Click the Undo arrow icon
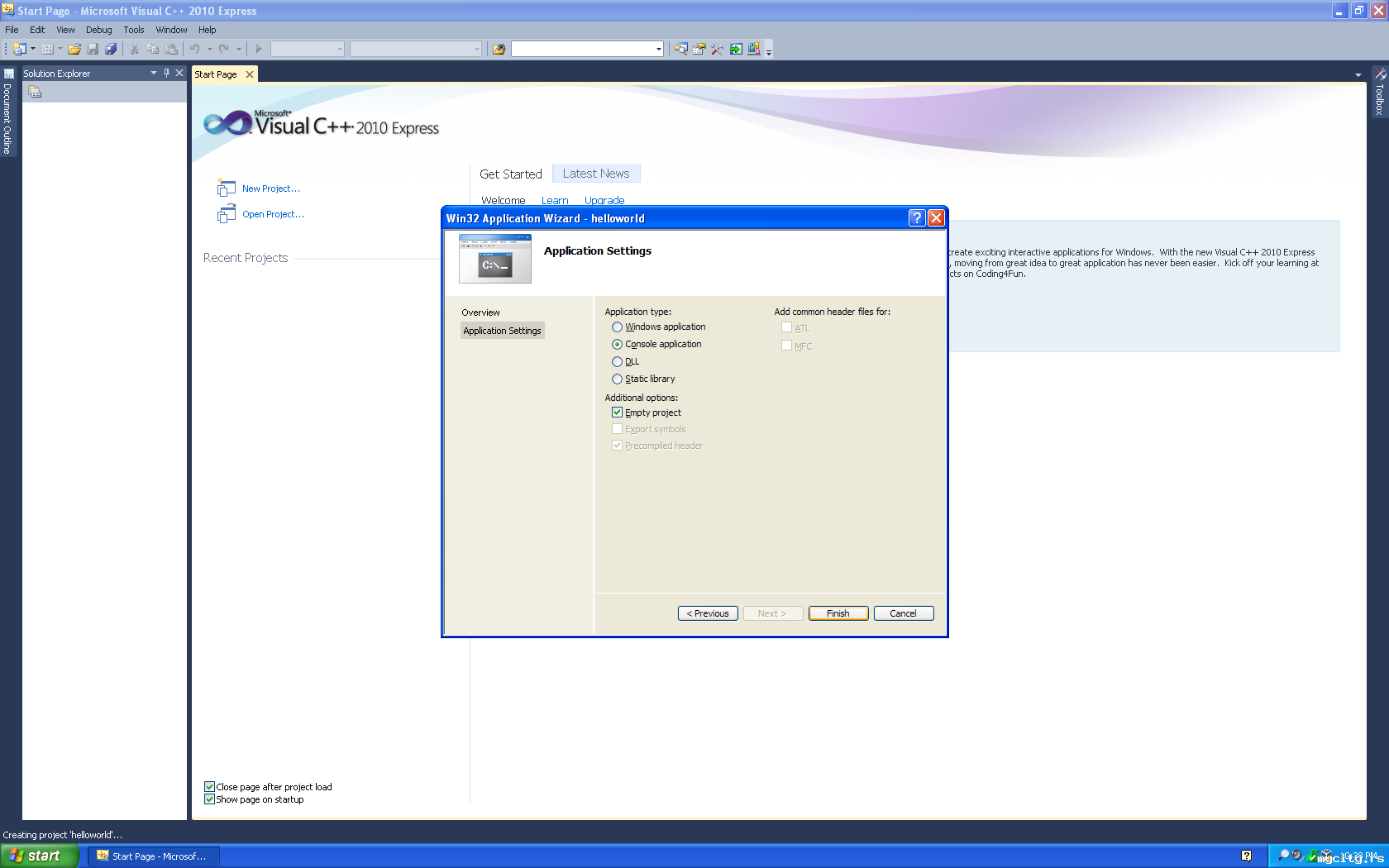Image resolution: width=1389 pixels, height=868 pixels. (x=195, y=49)
